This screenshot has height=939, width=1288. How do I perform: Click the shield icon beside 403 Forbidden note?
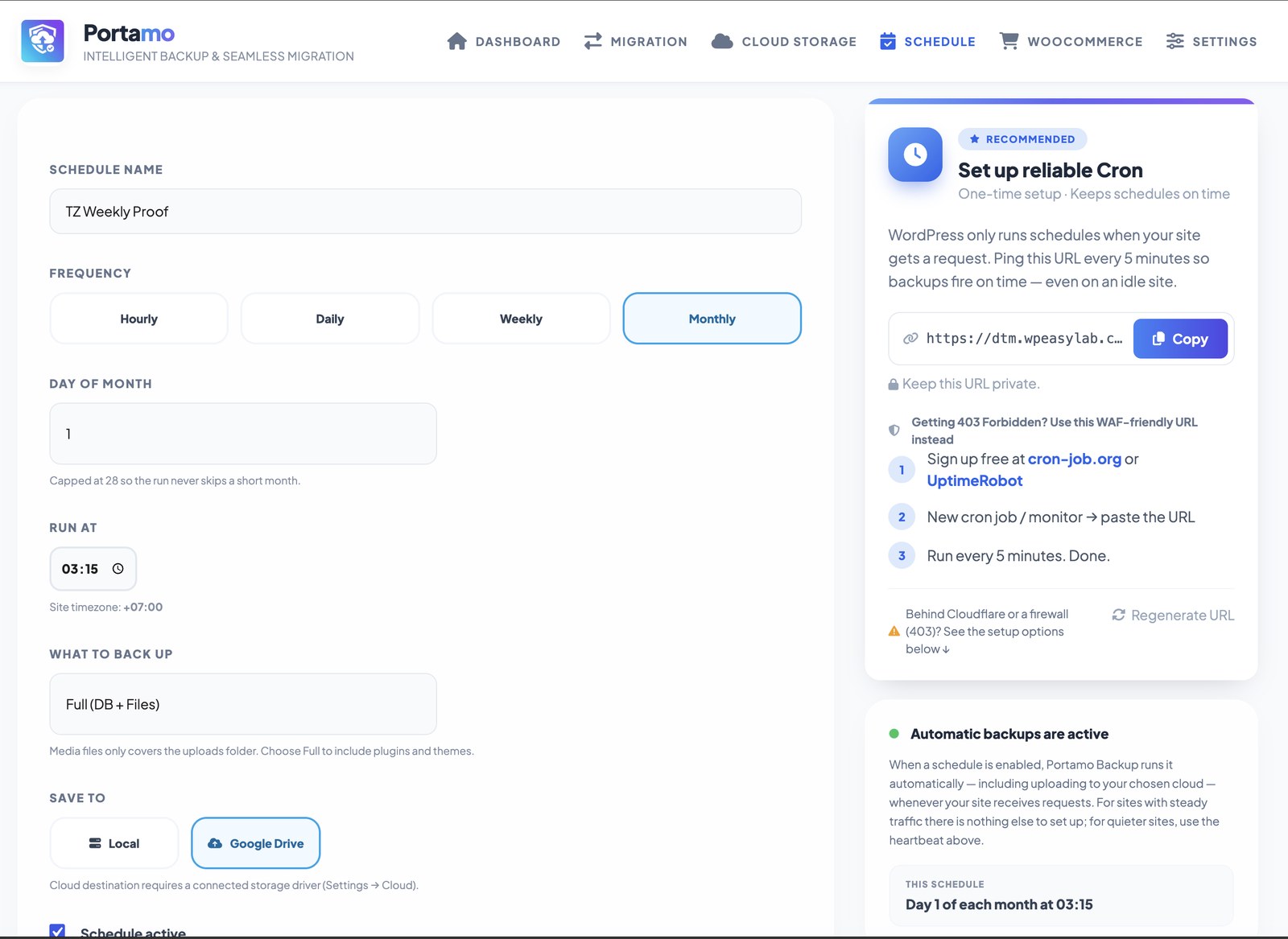coord(894,430)
